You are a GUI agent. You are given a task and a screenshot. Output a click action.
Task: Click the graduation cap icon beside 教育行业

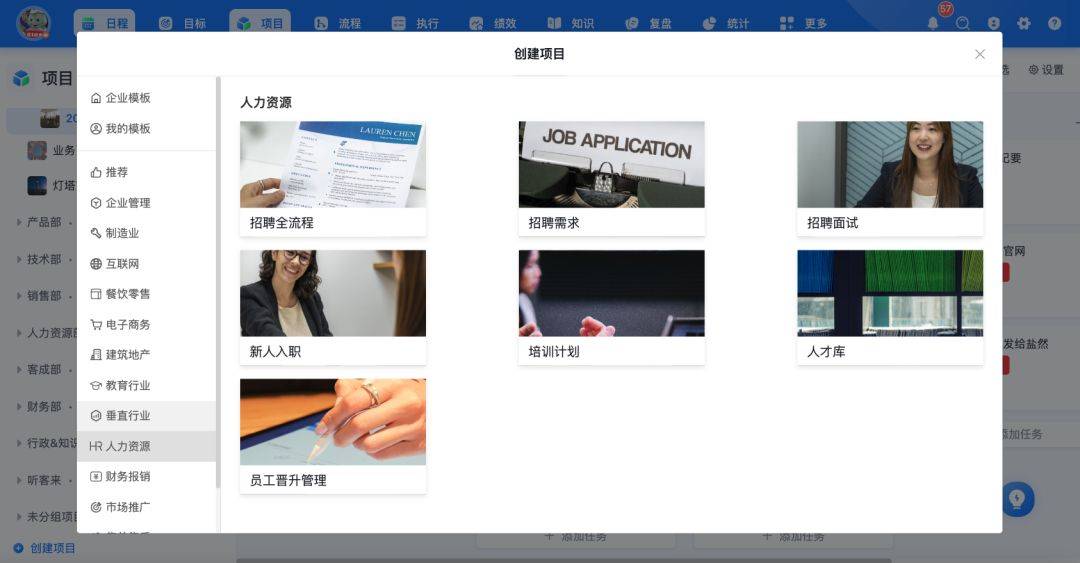click(96, 385)
